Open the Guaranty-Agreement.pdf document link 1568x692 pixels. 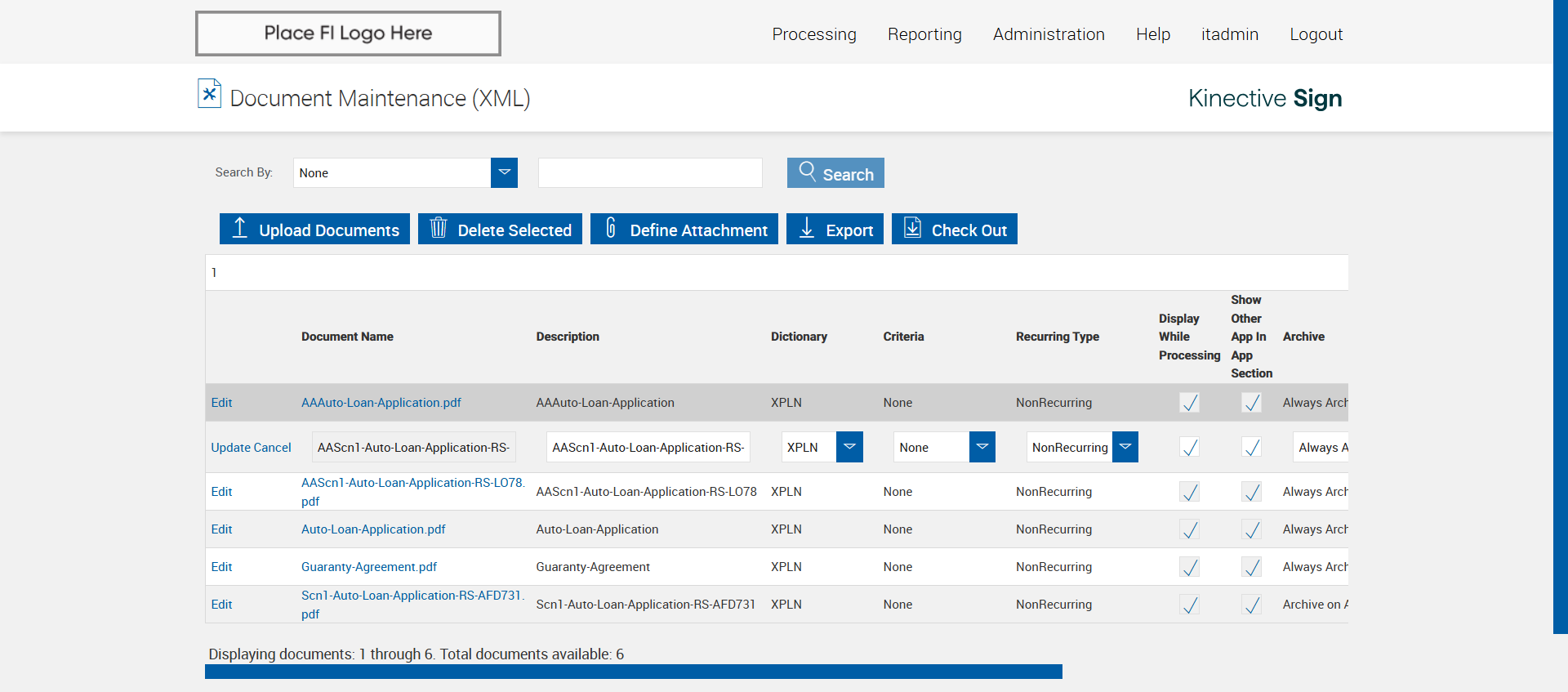click(369, 567)
